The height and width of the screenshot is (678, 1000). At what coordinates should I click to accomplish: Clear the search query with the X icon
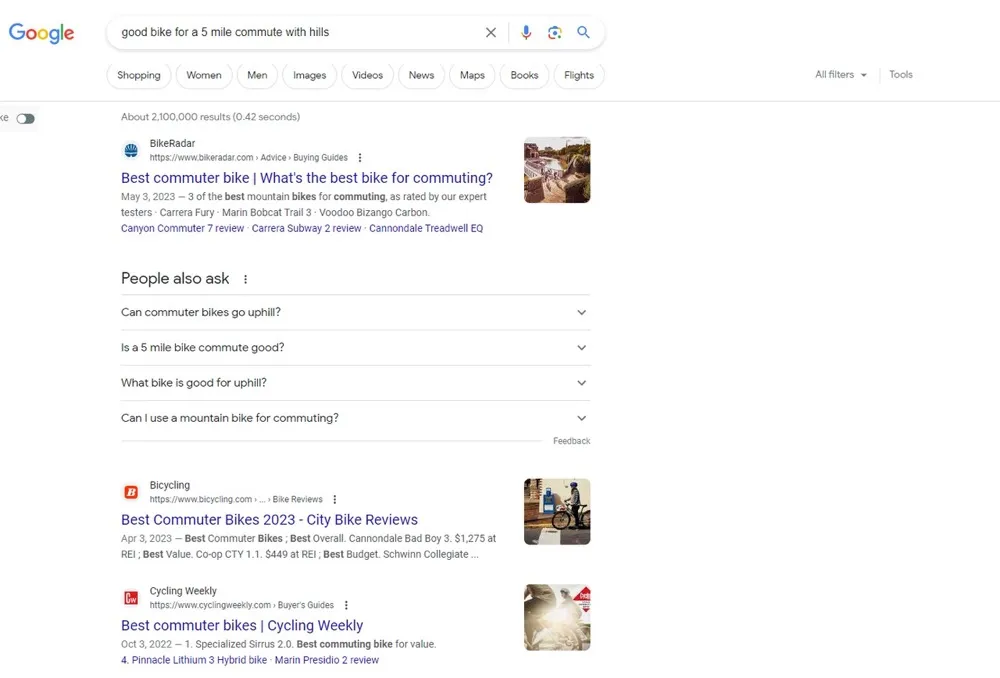[490, 33]
